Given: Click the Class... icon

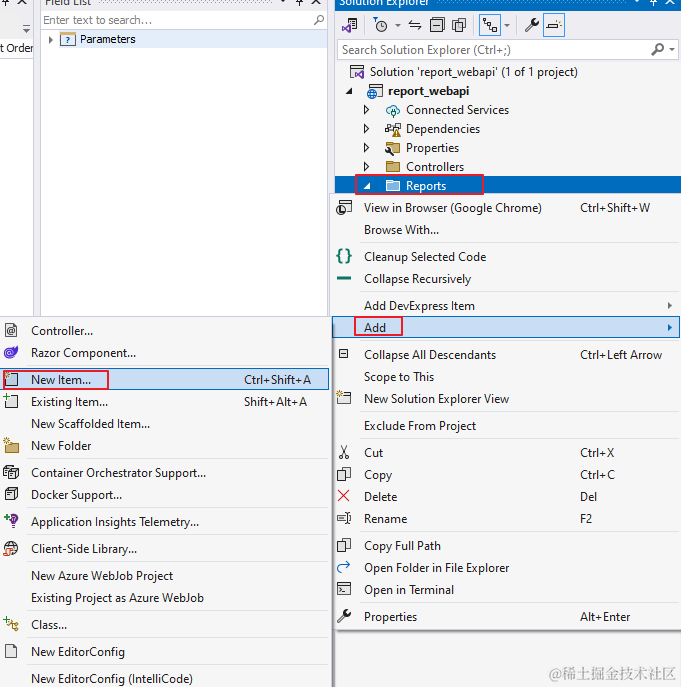Looking at the screenshot, I should (x=11, y=624).
